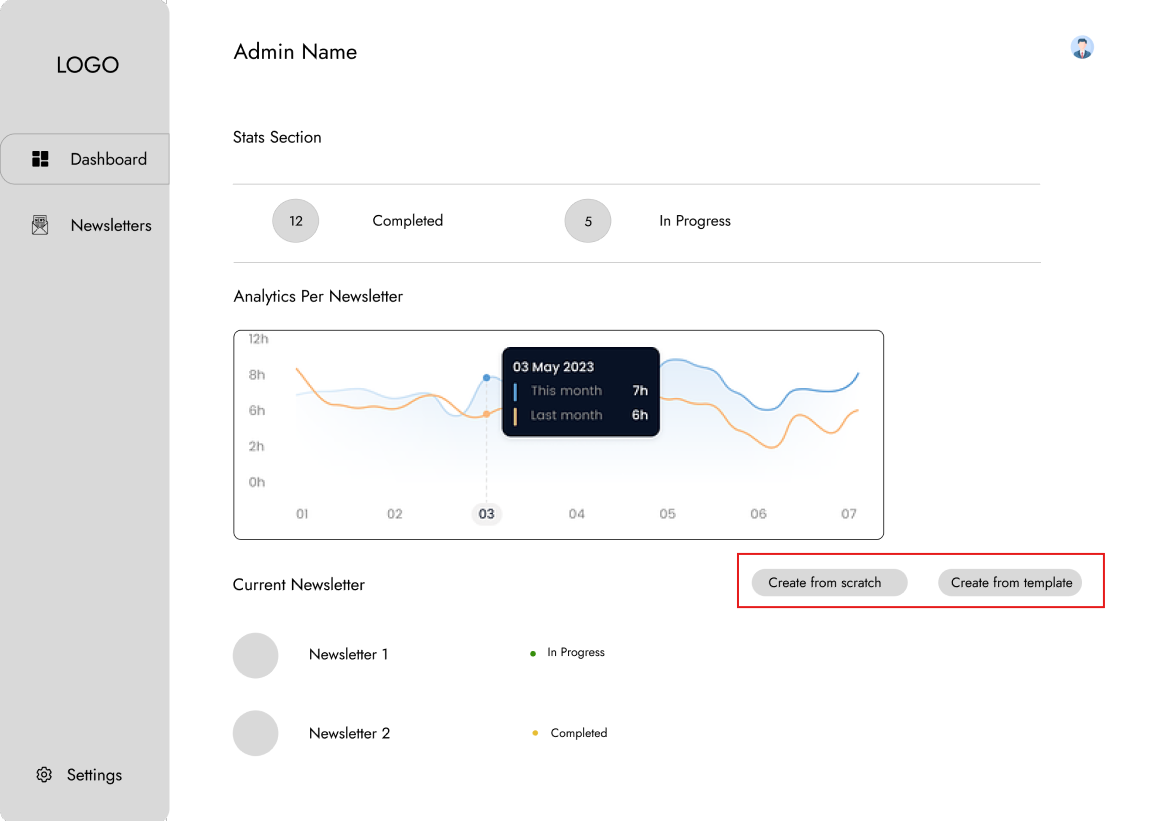Go to the Newsletters menu item
Viewport: 1153px width, 821px height.
pyautogui.click(x=111, y=225)
